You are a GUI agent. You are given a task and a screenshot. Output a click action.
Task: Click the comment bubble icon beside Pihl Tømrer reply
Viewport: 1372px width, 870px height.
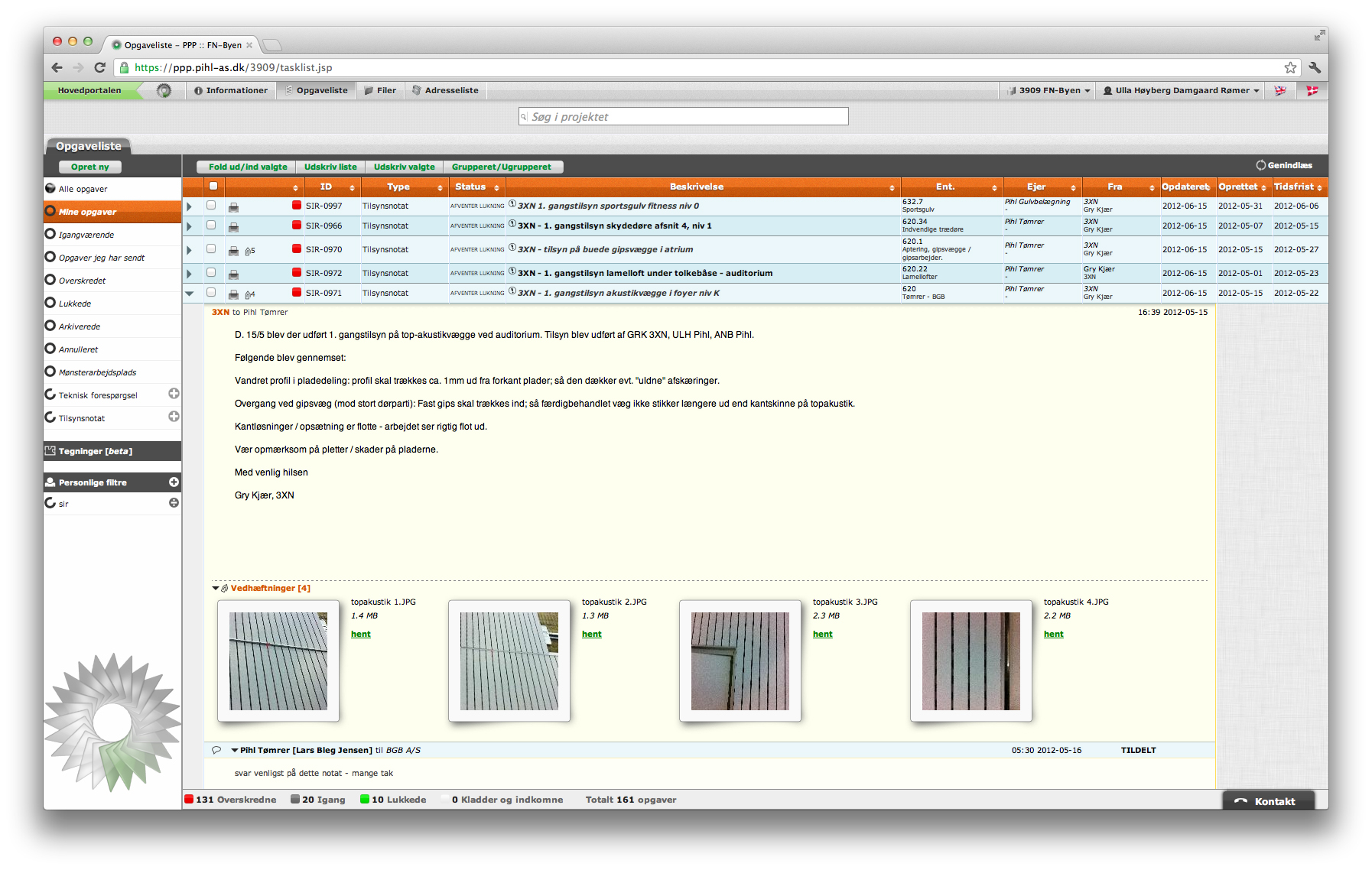(x=216, y=750)
